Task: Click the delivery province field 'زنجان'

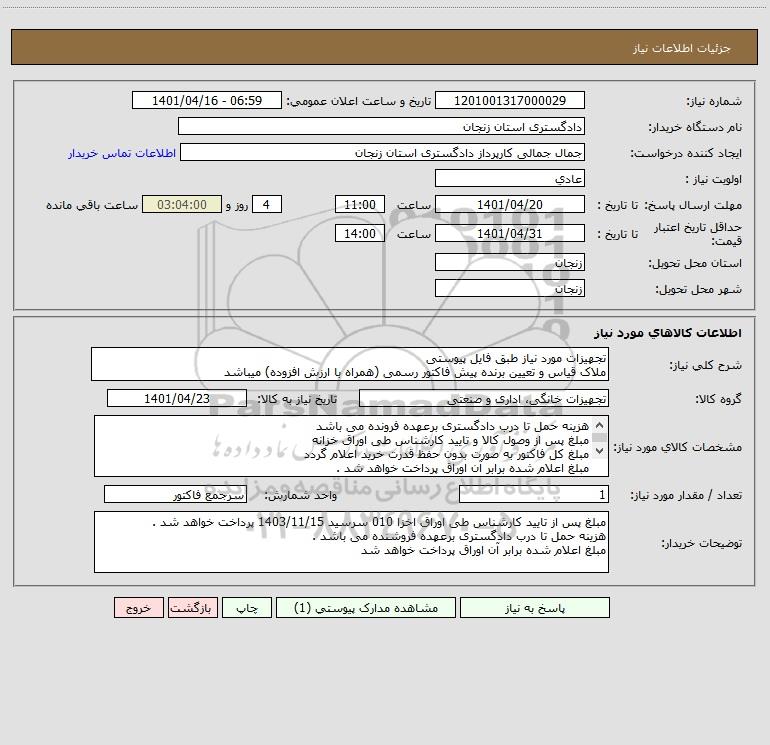Action: 510,263
